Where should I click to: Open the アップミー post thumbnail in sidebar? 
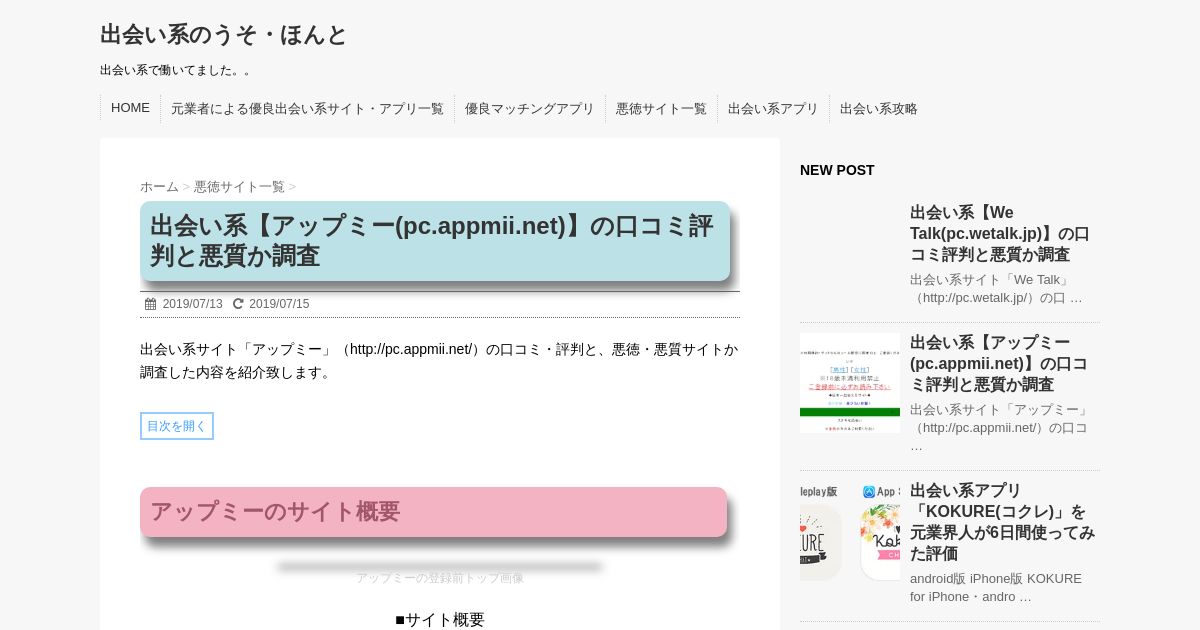tap(850, 383)
